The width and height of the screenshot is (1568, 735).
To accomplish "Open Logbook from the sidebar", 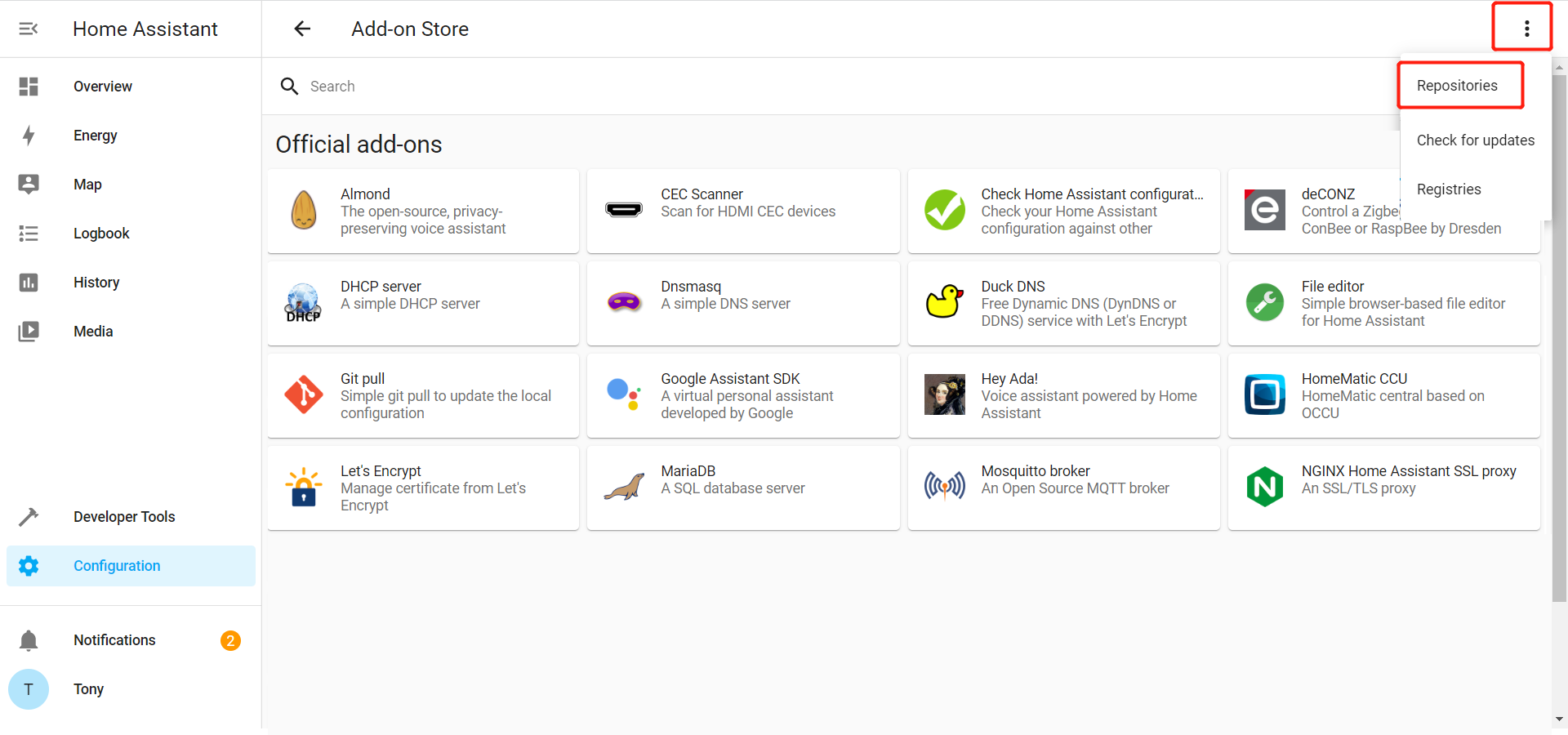I will tap(131, 233).
